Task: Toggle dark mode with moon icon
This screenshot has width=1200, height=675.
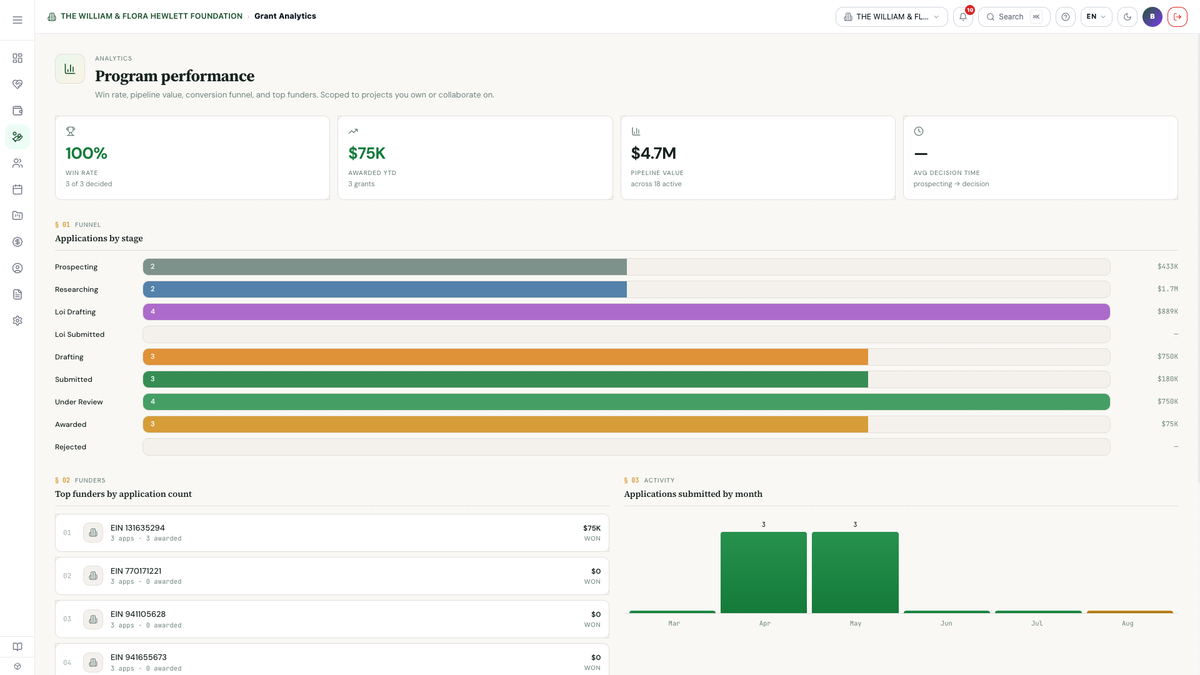Action: tap(1127, 17)
